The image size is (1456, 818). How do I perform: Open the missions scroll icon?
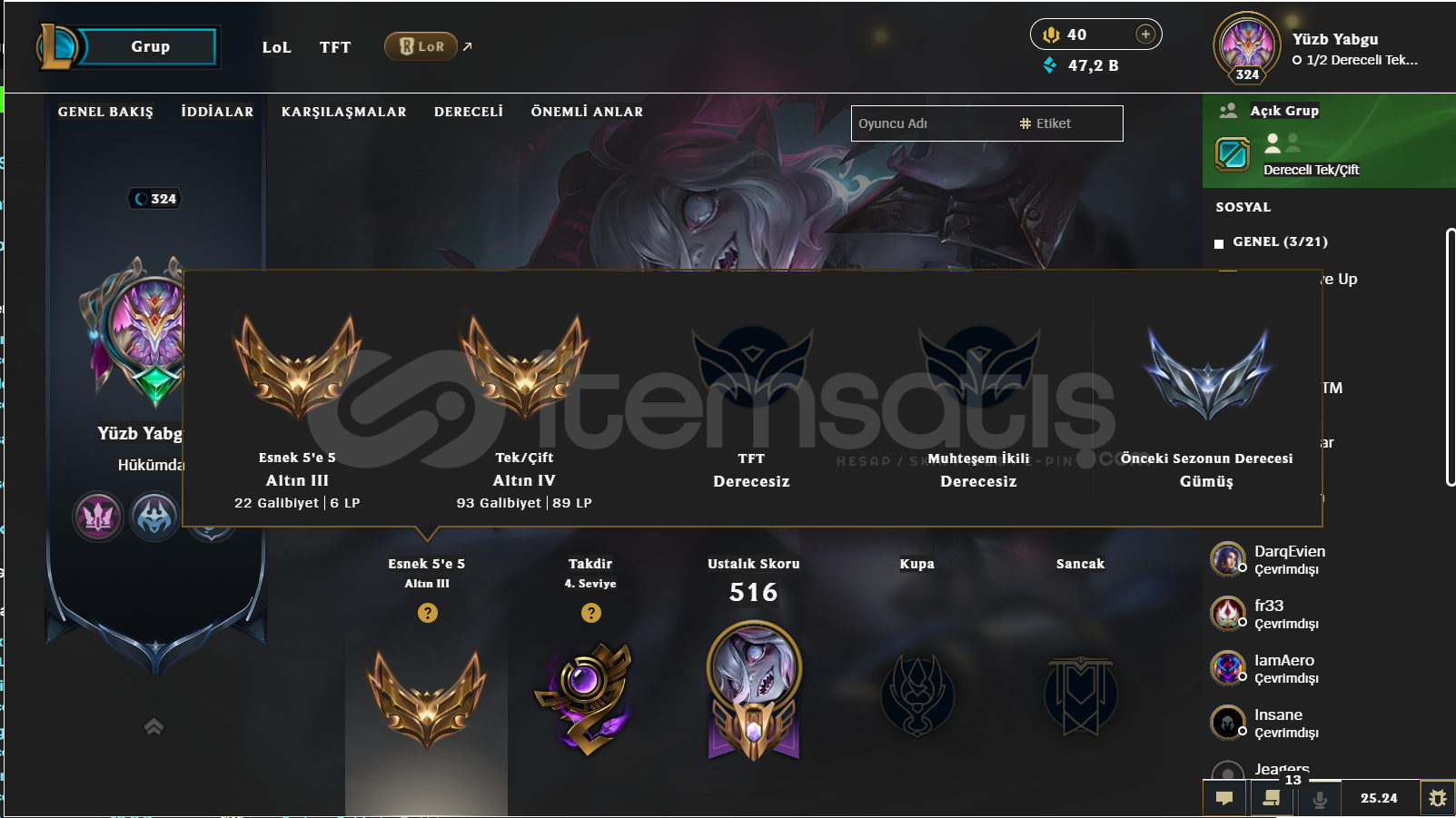(x=1272, y=798)
